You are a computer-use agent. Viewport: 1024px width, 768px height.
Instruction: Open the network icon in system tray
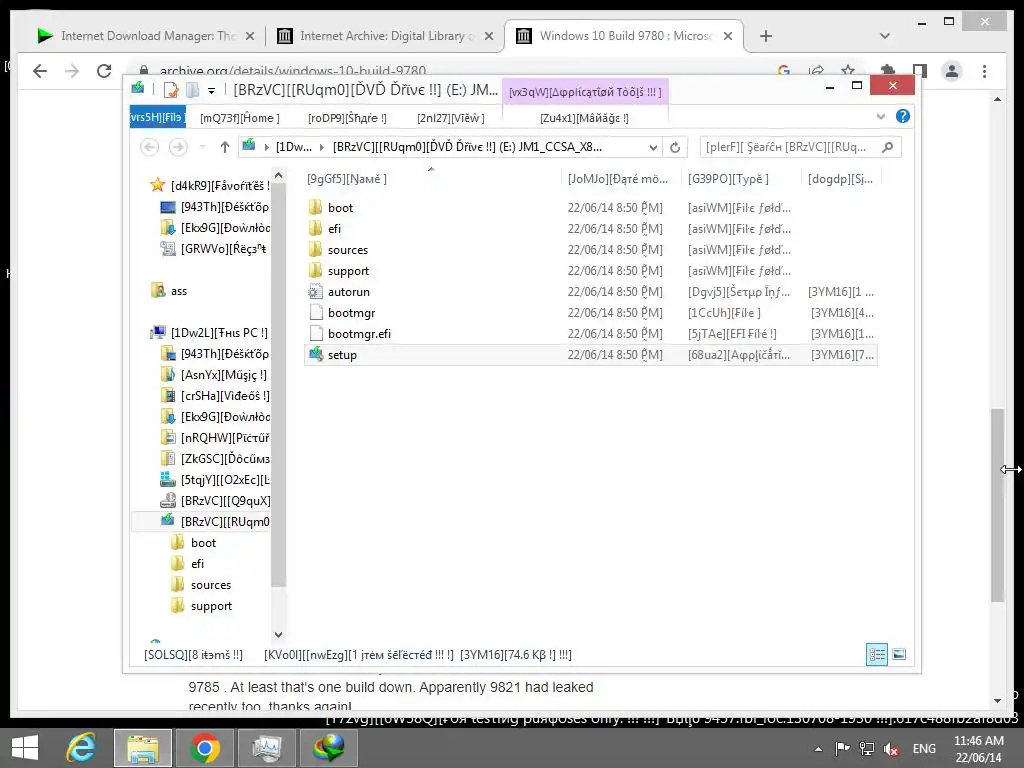(867, 749)
